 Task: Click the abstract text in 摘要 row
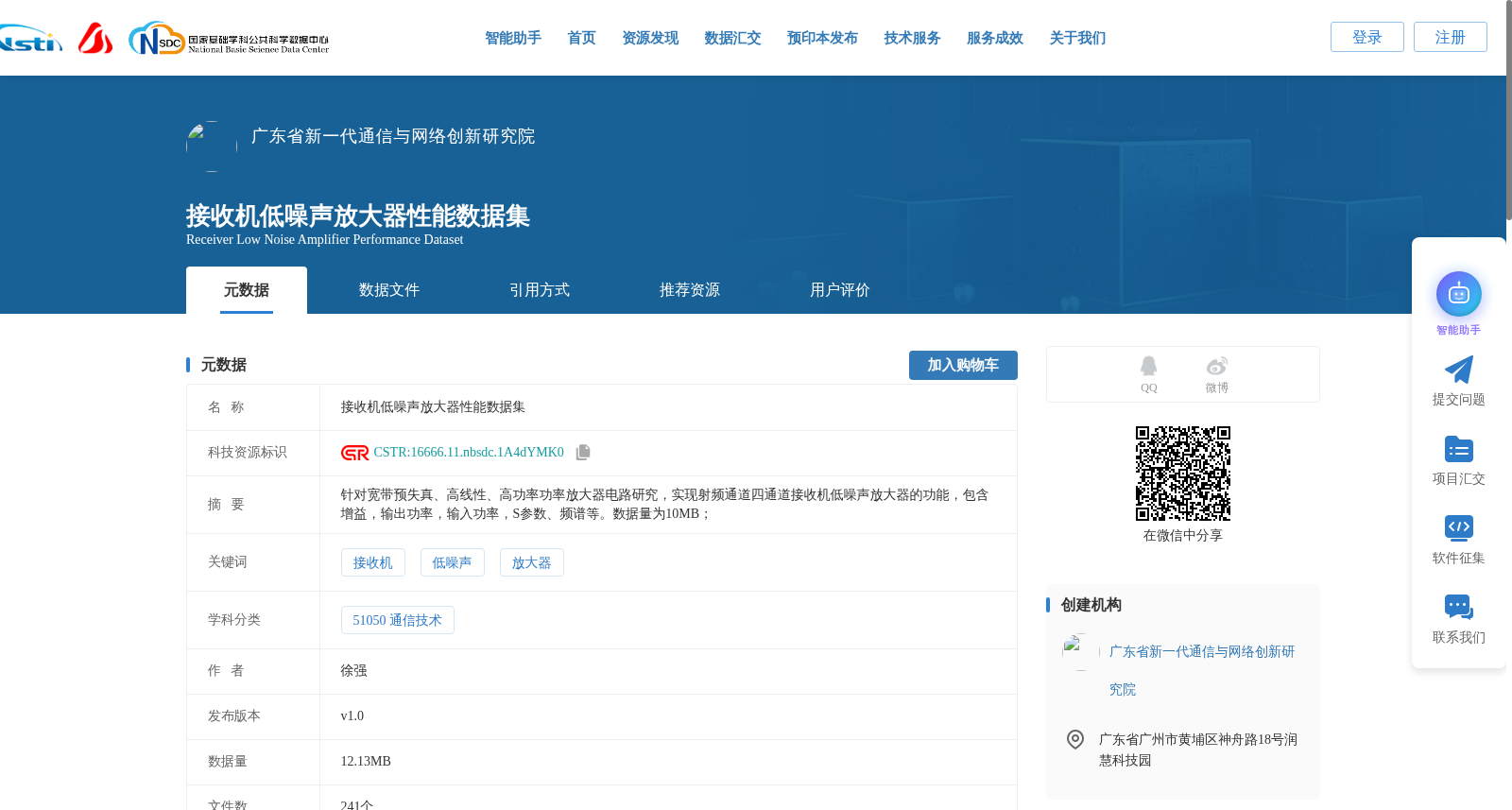click(x=664, y=505)
